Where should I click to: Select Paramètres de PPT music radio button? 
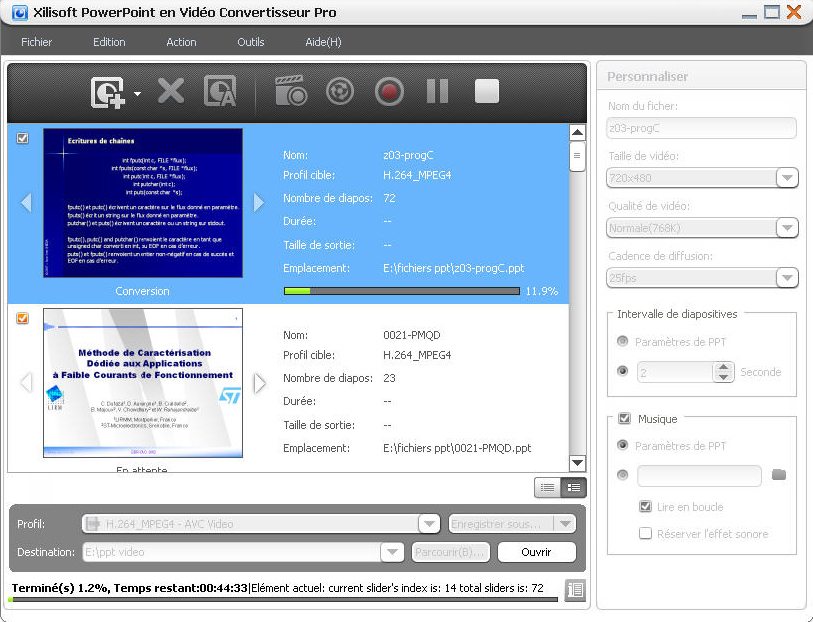pyautogui.click(x=623, y=445)
